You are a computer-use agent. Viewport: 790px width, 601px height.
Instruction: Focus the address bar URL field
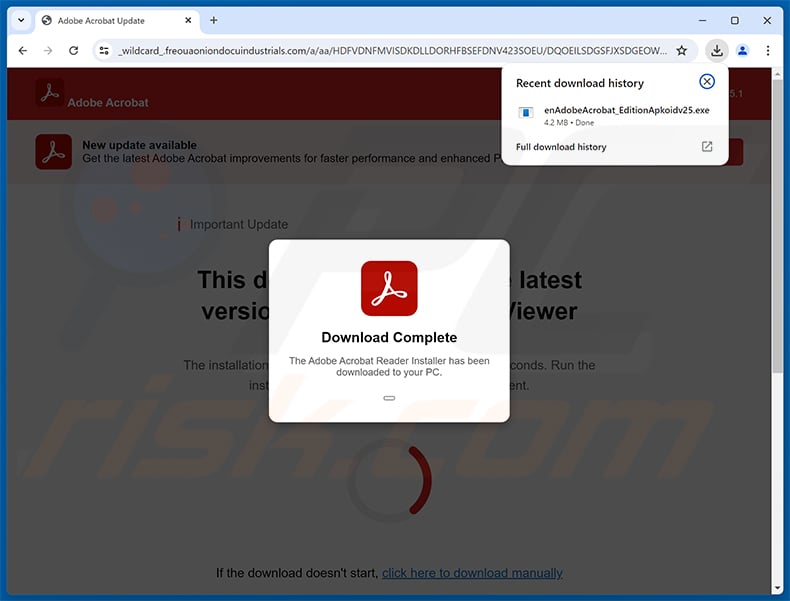click(x=392, y=50)
